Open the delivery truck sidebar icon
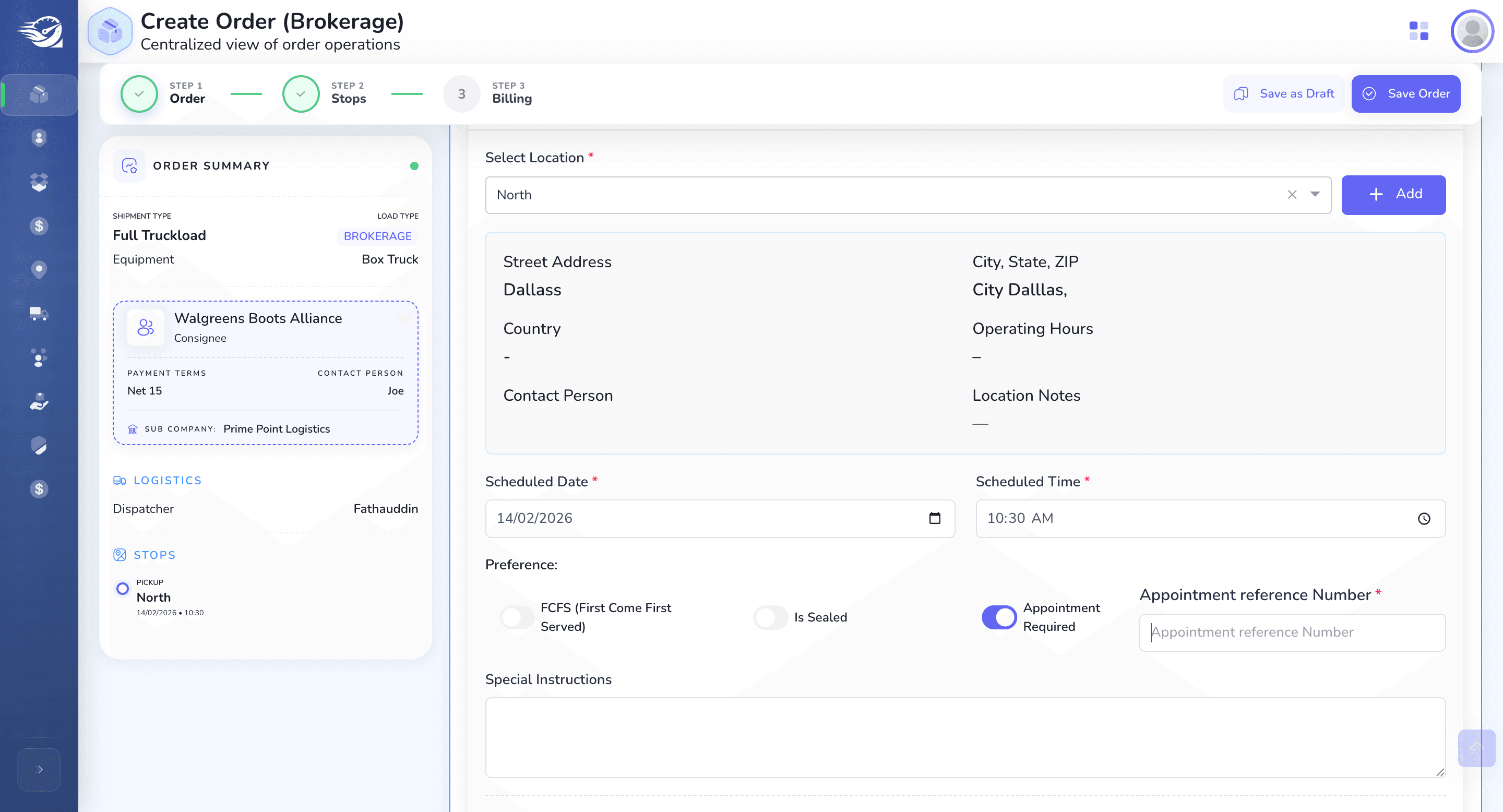This screenshot has height=812, width=1503. point(39,314)
